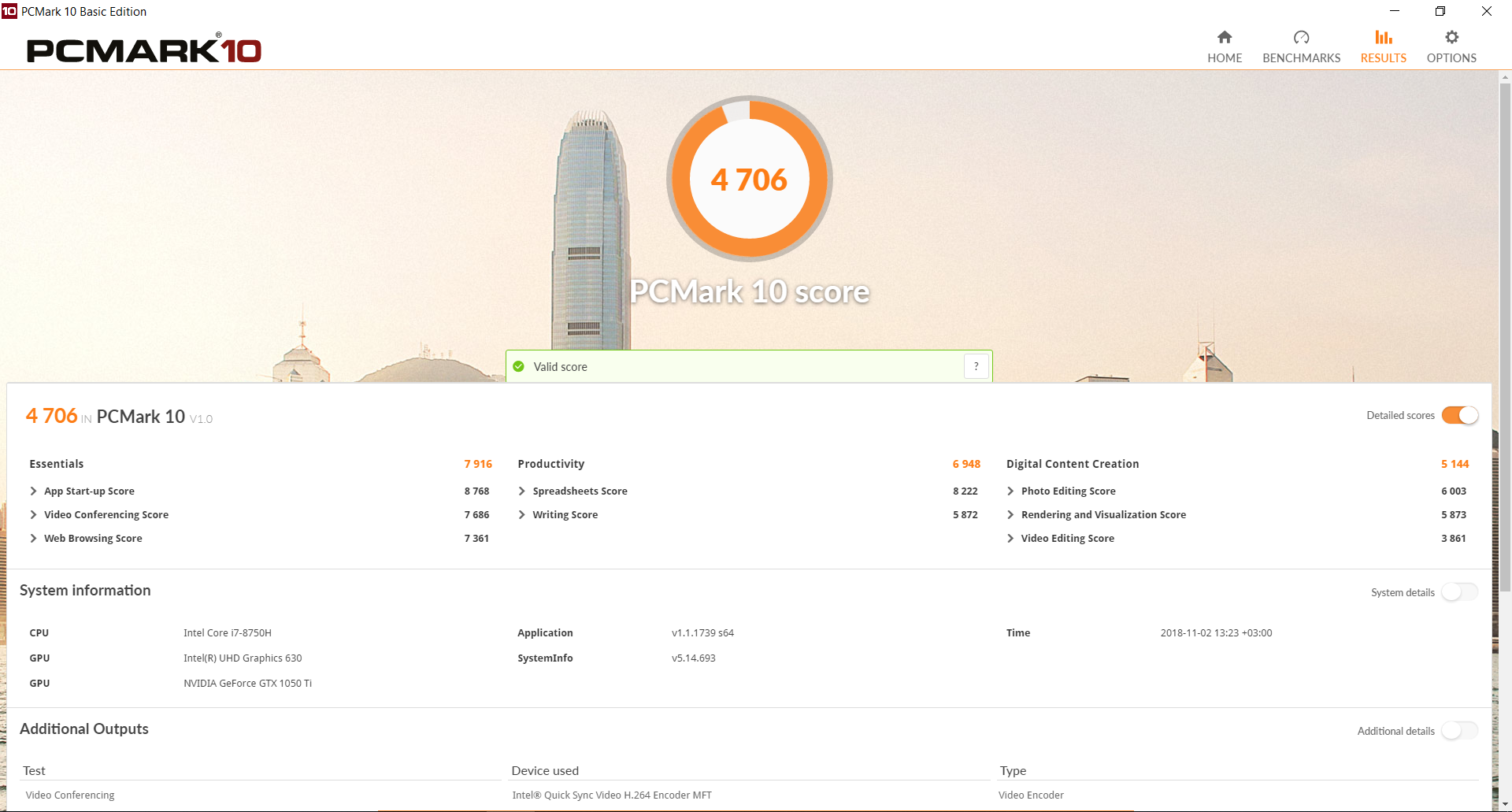The width and height of the screenshot is (1512, 812).
Task: Click the valid score help question mark
Action: click(976, 366)
